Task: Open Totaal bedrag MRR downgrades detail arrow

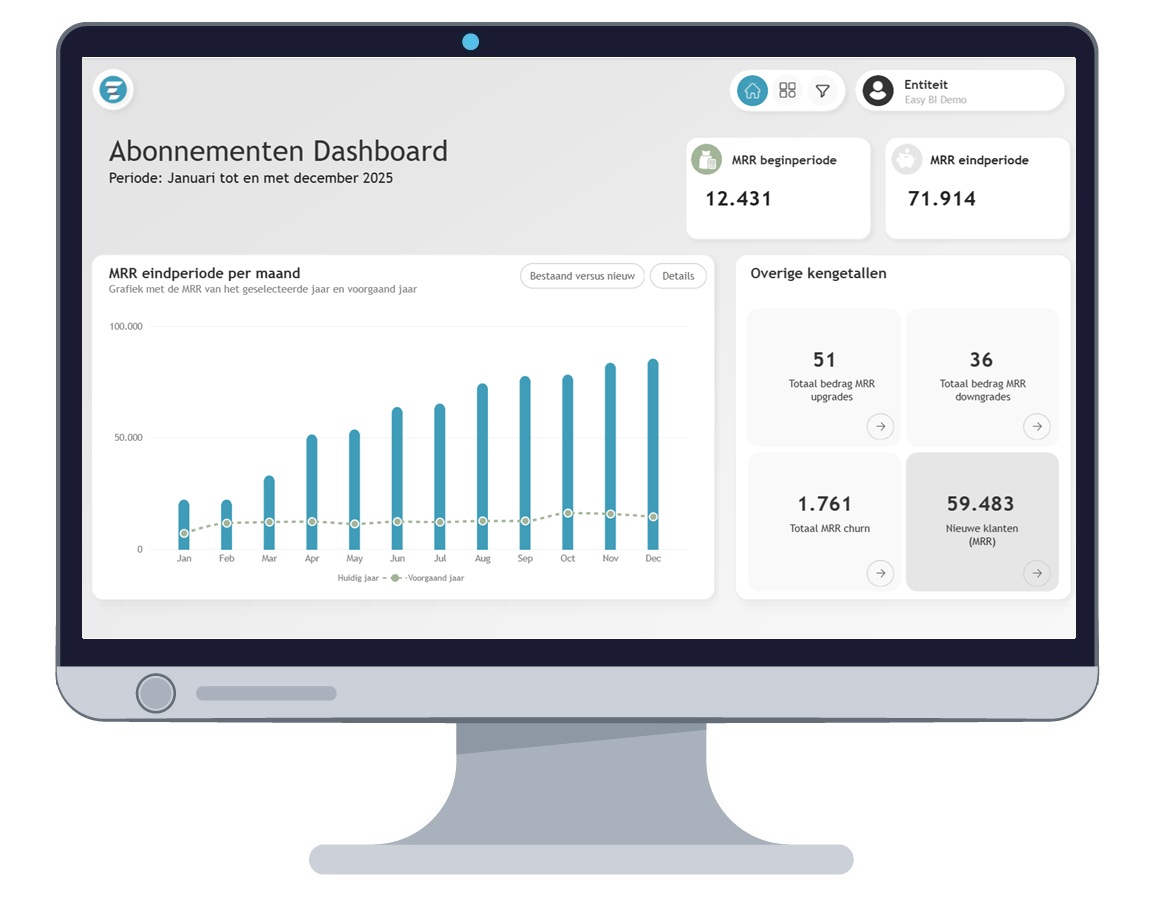Action: 1037,426
